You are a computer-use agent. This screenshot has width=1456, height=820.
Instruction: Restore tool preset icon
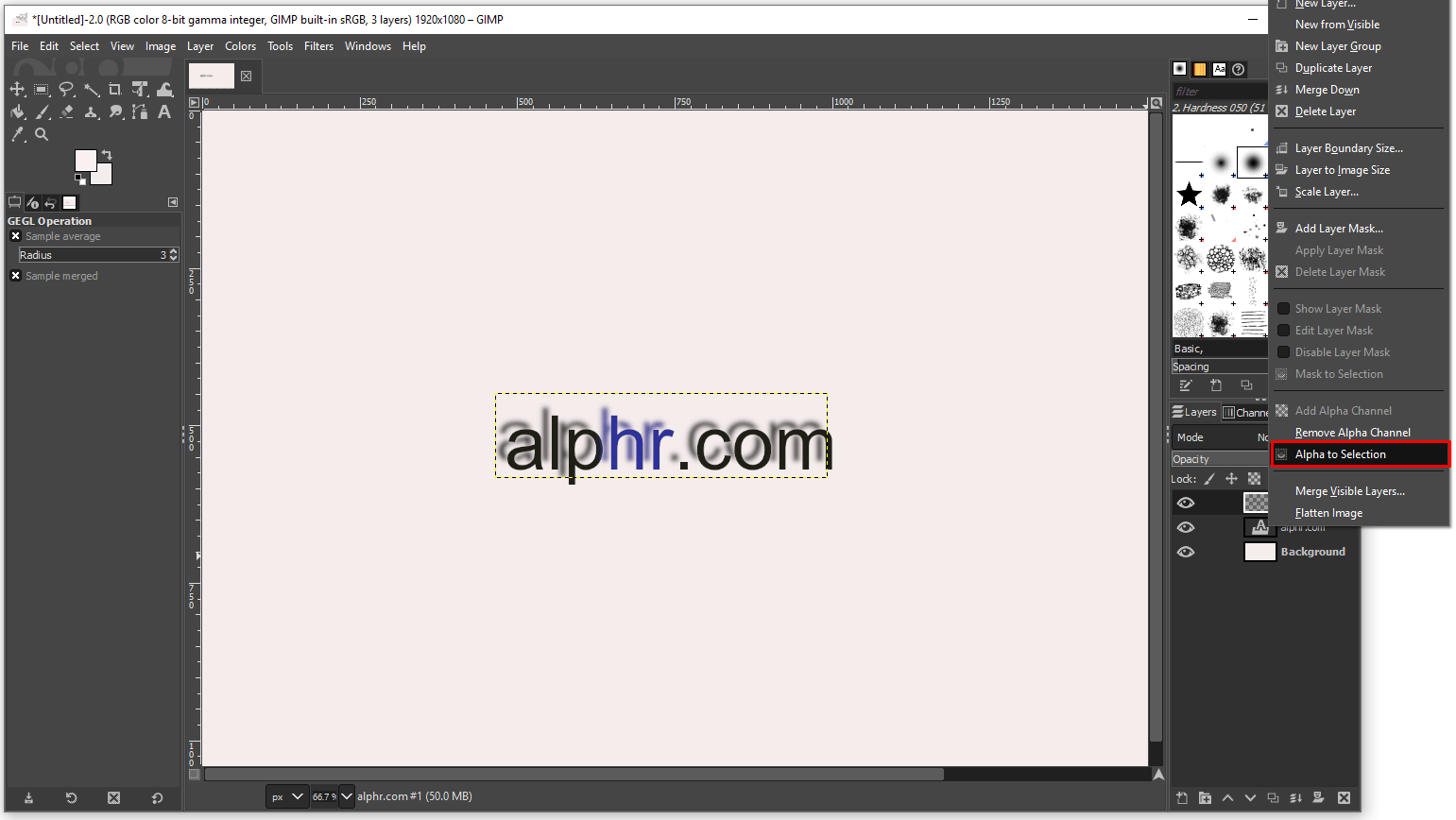[71, 798]
